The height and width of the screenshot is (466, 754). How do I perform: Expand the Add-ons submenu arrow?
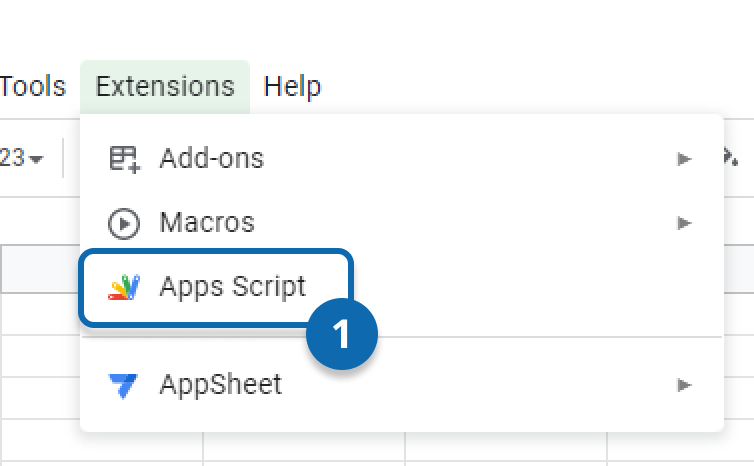(684, 159)
